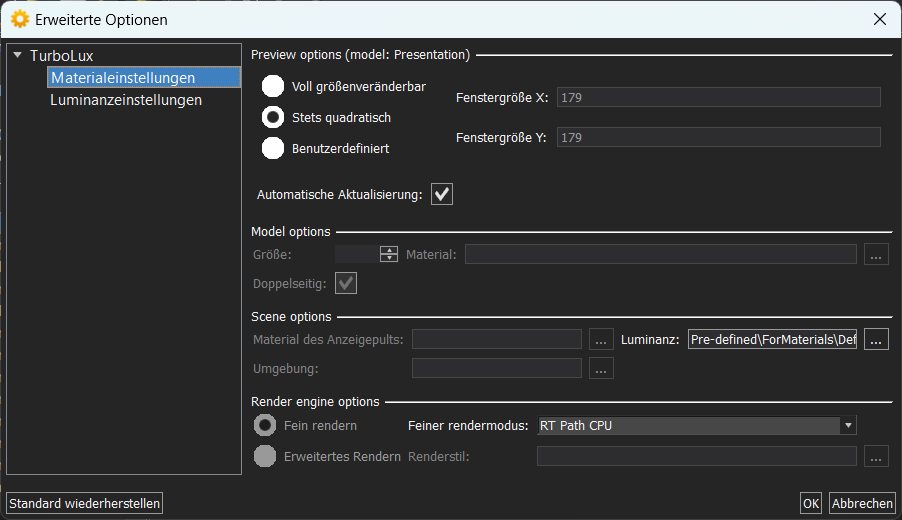Select the Erweitertes Rendern radio button
This screenshot has width=902, height=520.
265,457
